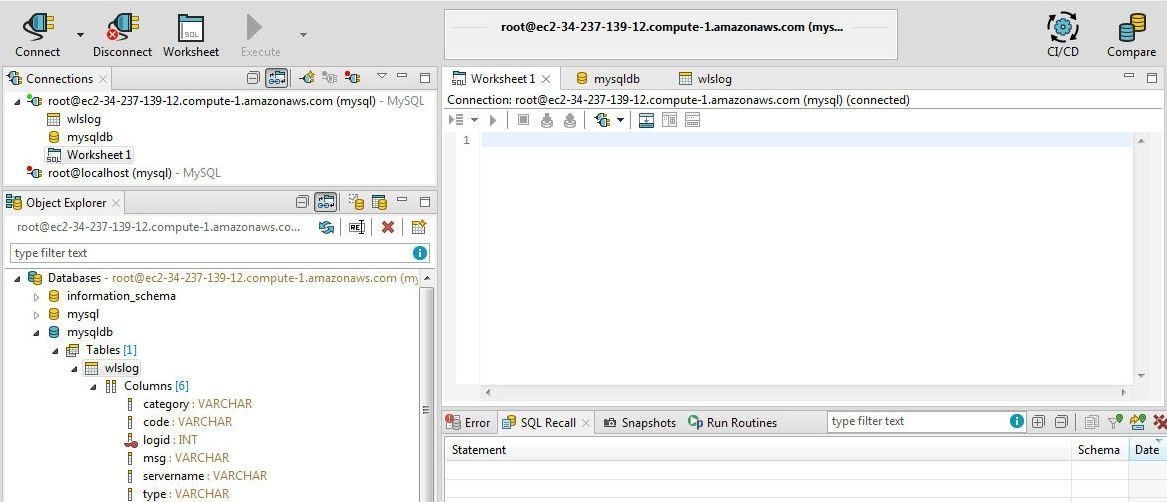1167x502 pixels.
Task: Open the Snapshots tab
Action: coord(640,423)
